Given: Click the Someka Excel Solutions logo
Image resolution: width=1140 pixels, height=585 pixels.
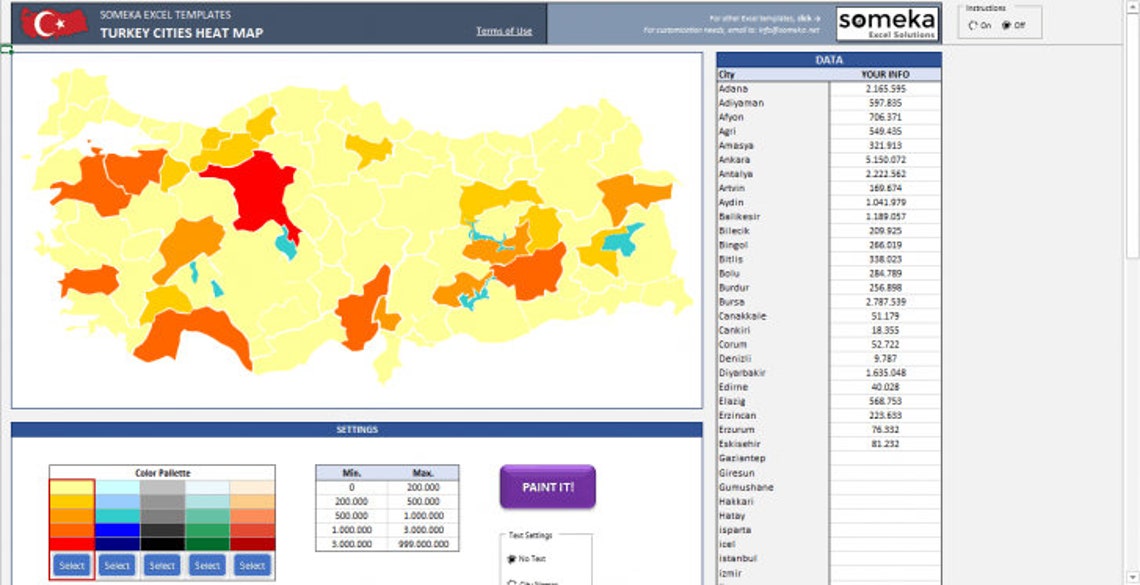Looking at the screenshot, I should point(886,22).
